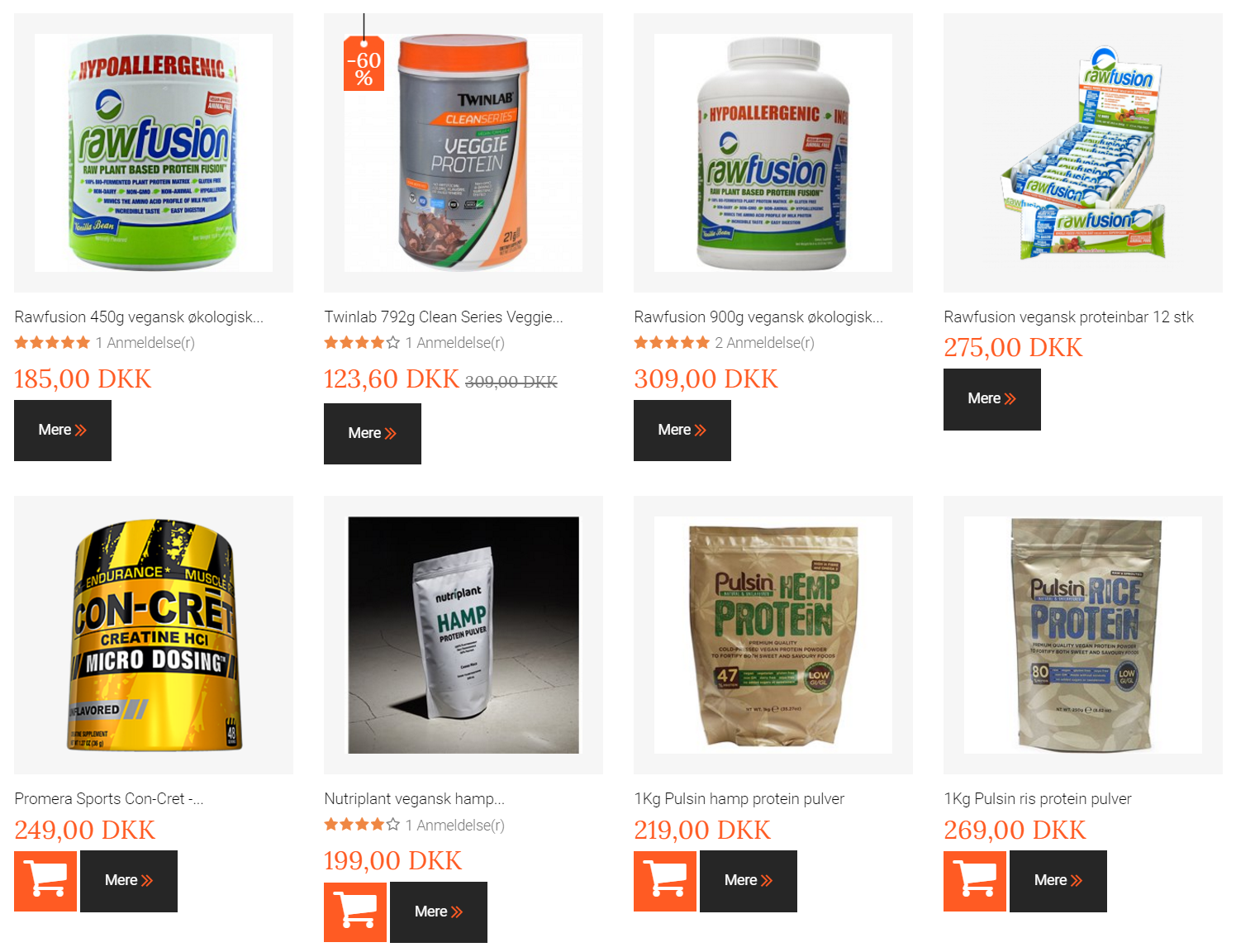View 2 Anmeldelse(r) for Rawfusion 900g

(x=764, y=342)
